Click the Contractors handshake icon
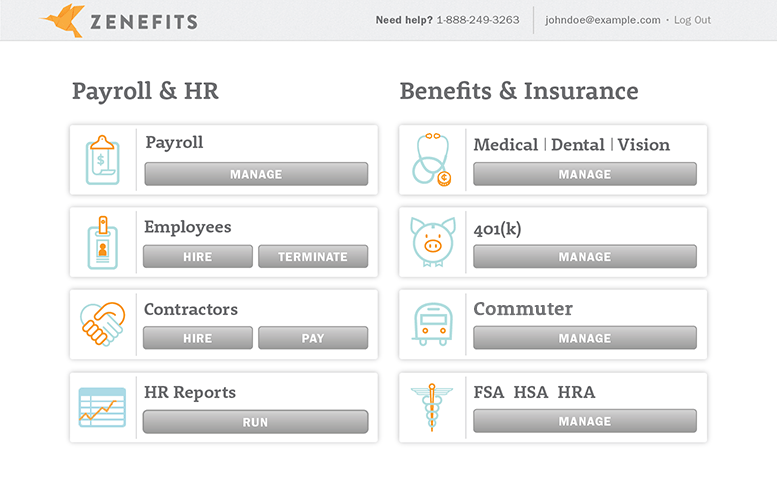The width and height of the screenshot is (777, 495). coord(103,324)
